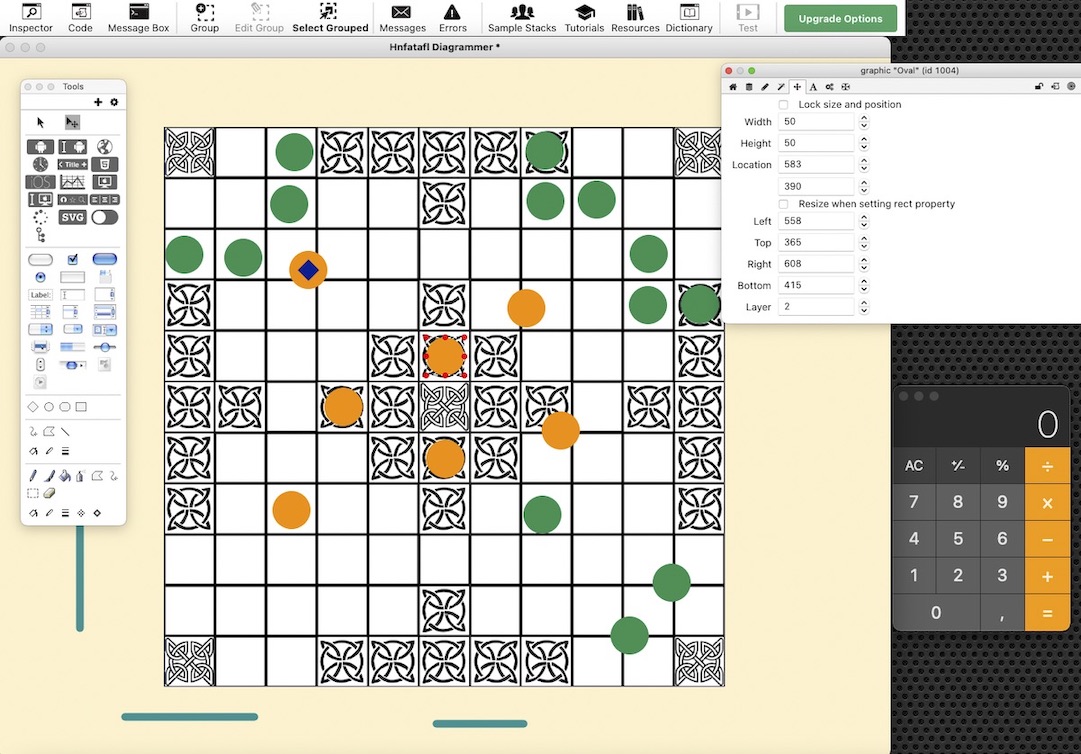The height and width of the screenshot is (754, 1081).
Task: Open the Message Box from the toolbar
Action: tap(138, 17)
